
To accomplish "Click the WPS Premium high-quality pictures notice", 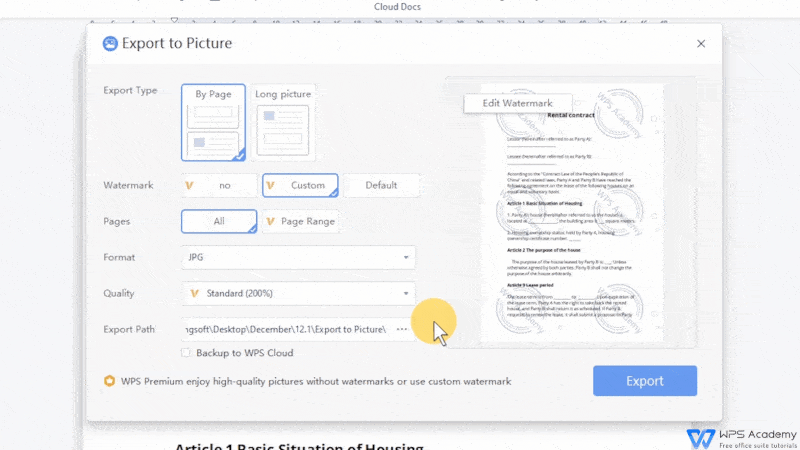I will (316, 382).
